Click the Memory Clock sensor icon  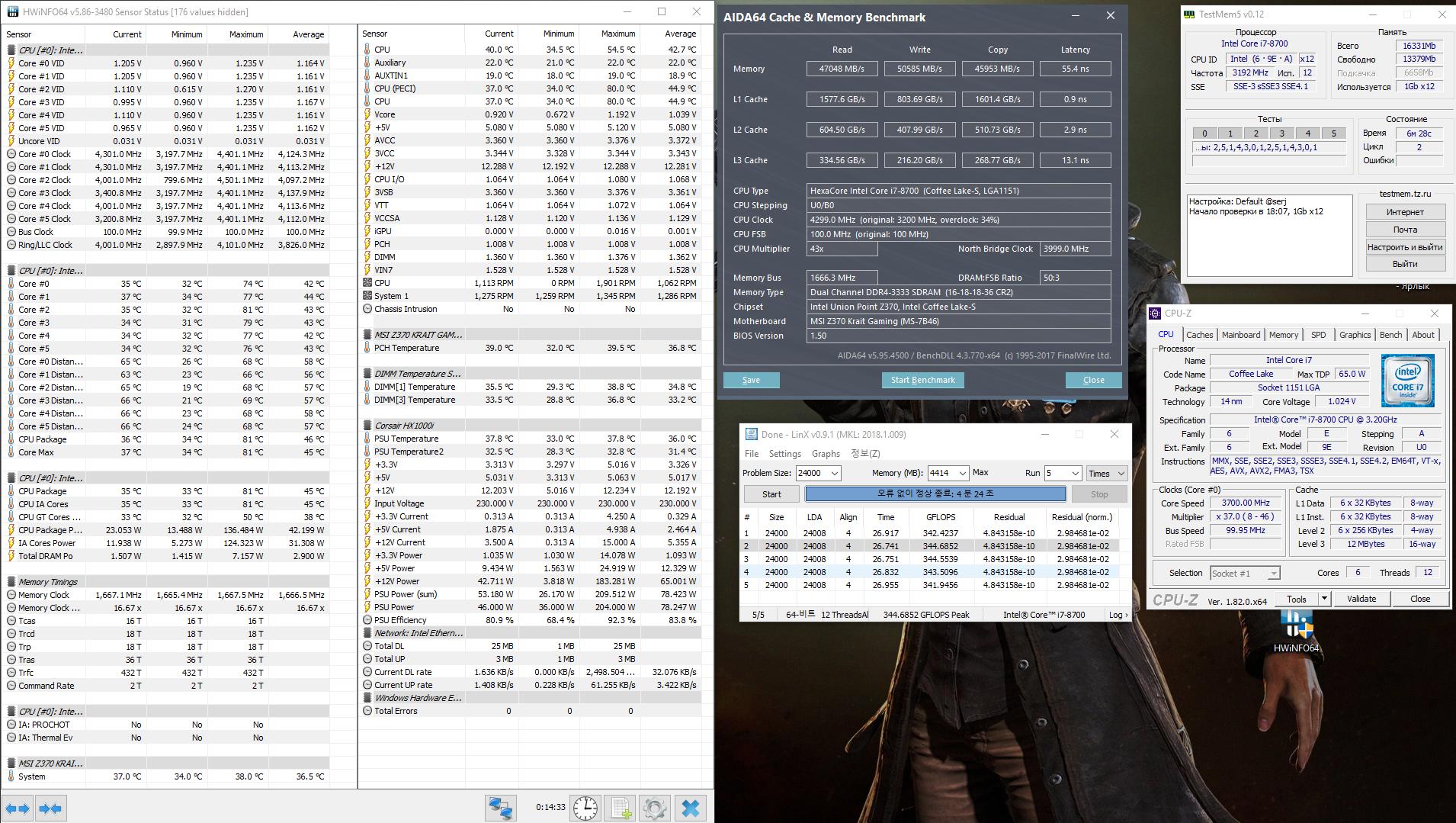point(11,595)
